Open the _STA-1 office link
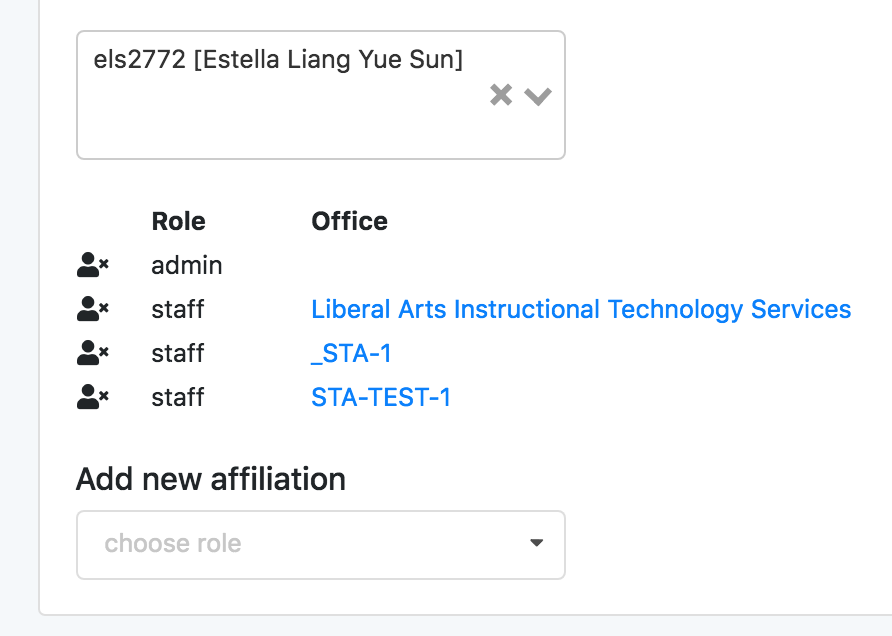This screenshot has height=636, width=892. coord(351,353)
